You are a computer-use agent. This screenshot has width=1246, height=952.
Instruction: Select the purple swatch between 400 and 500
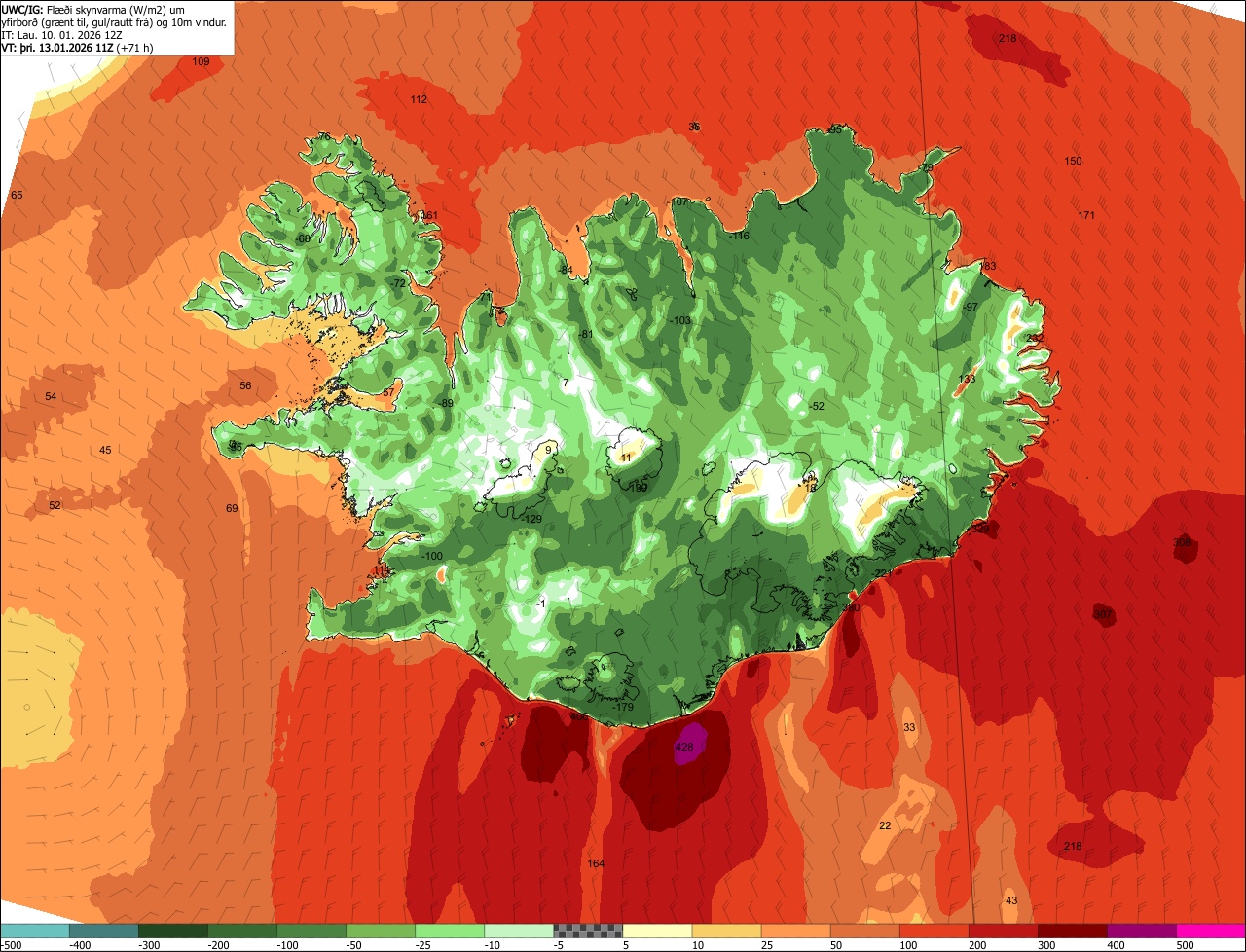[1142, 931]
